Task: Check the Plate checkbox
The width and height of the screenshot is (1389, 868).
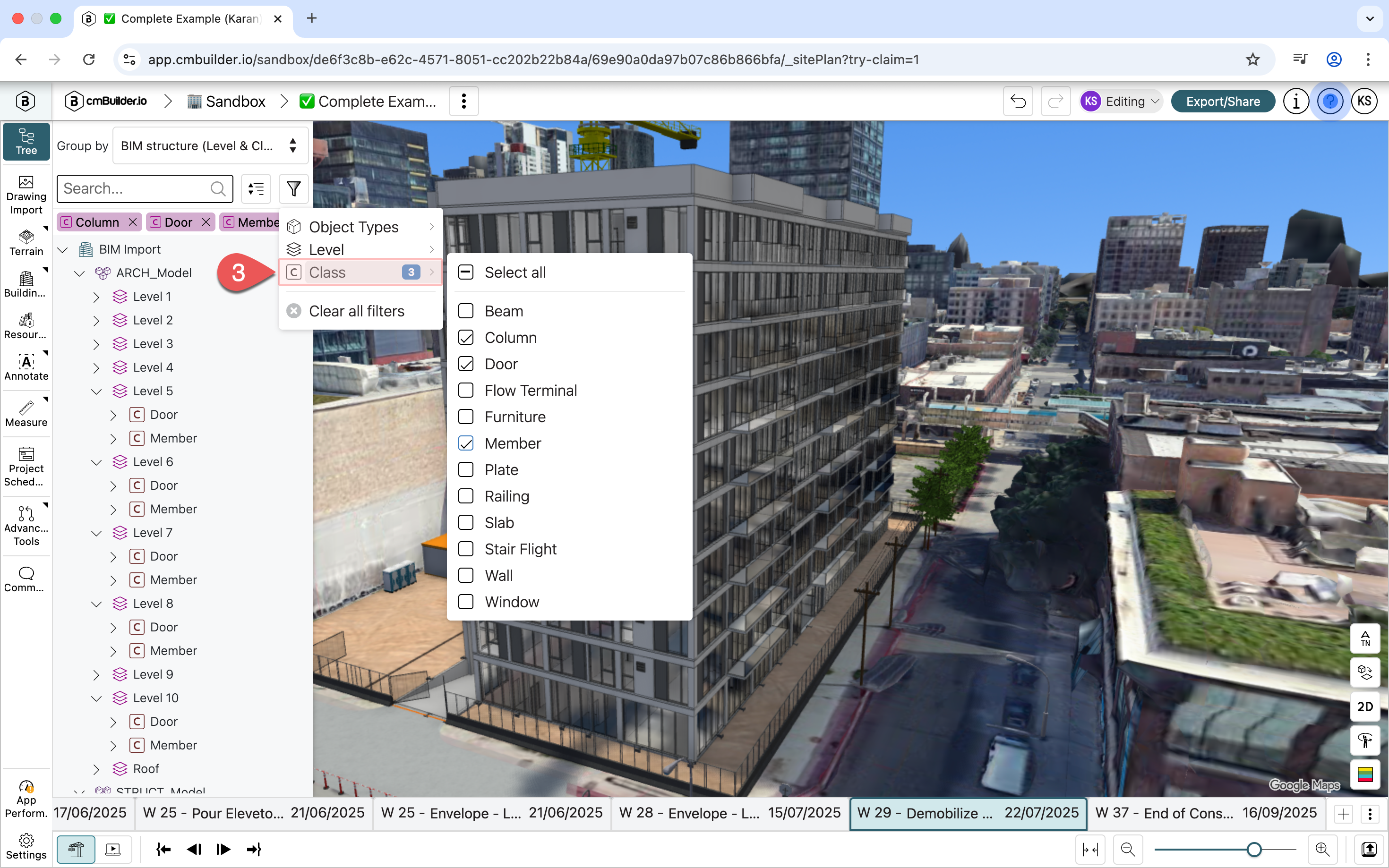Action: coord(466,469)
